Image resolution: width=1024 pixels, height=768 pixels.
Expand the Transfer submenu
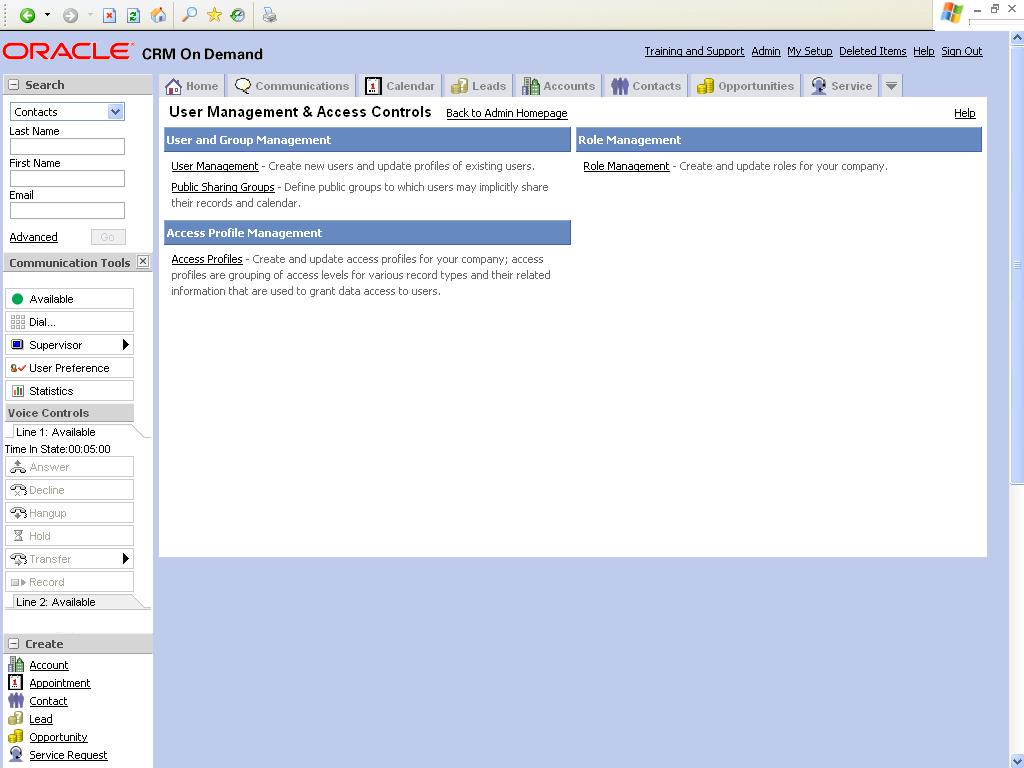[x=126, y=559]
